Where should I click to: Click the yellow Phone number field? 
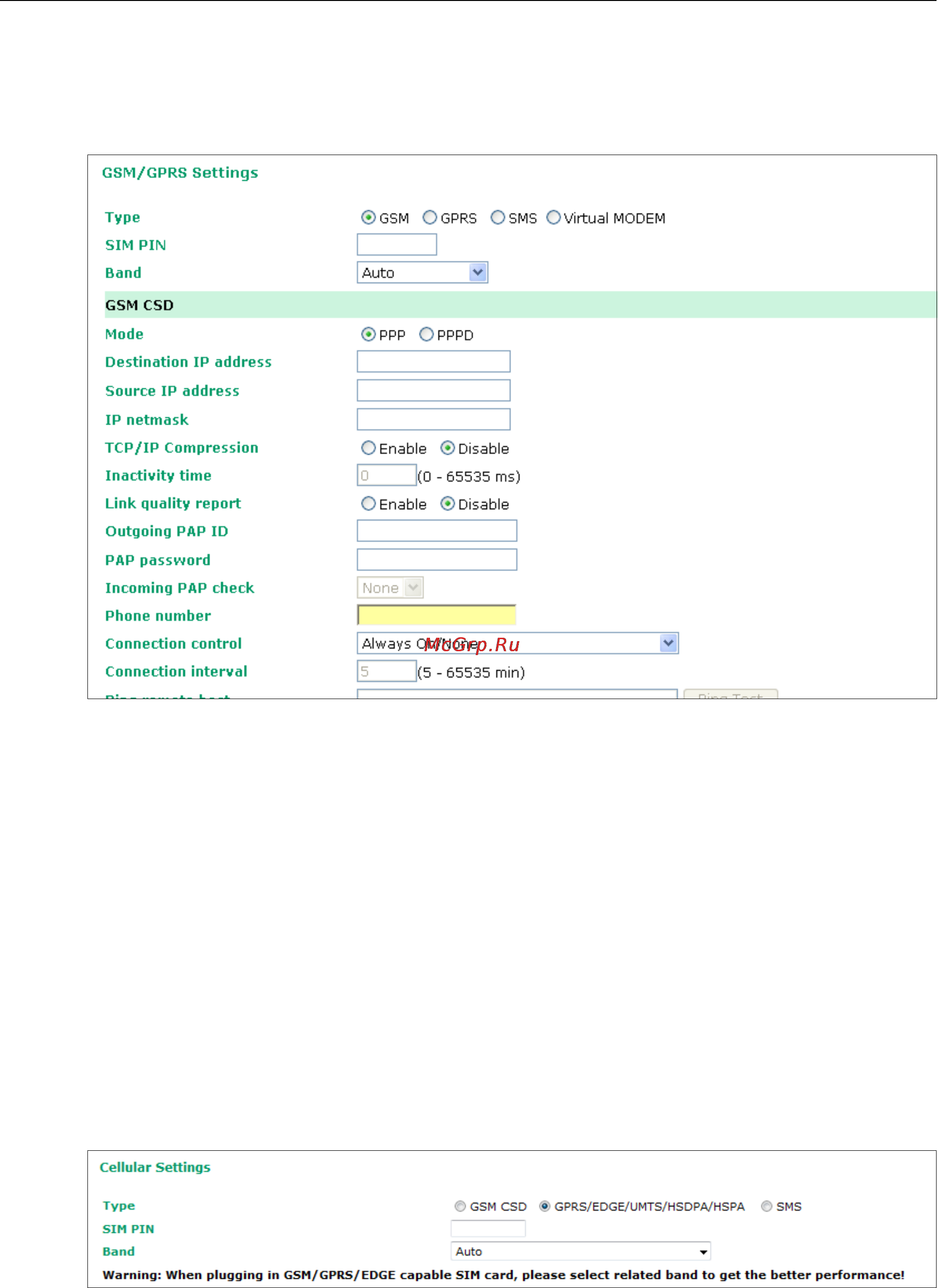(x=437, y=615)
